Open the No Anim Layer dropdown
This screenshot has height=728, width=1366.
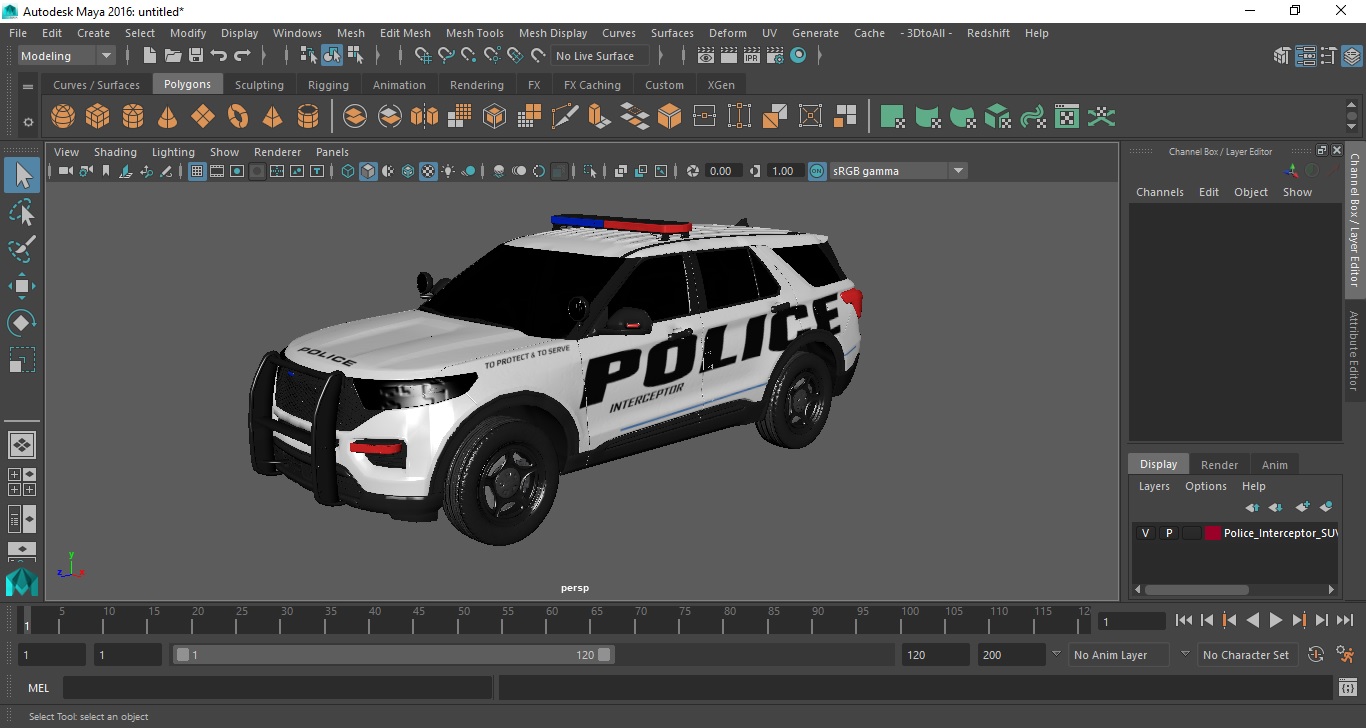tap(1118, 655)
